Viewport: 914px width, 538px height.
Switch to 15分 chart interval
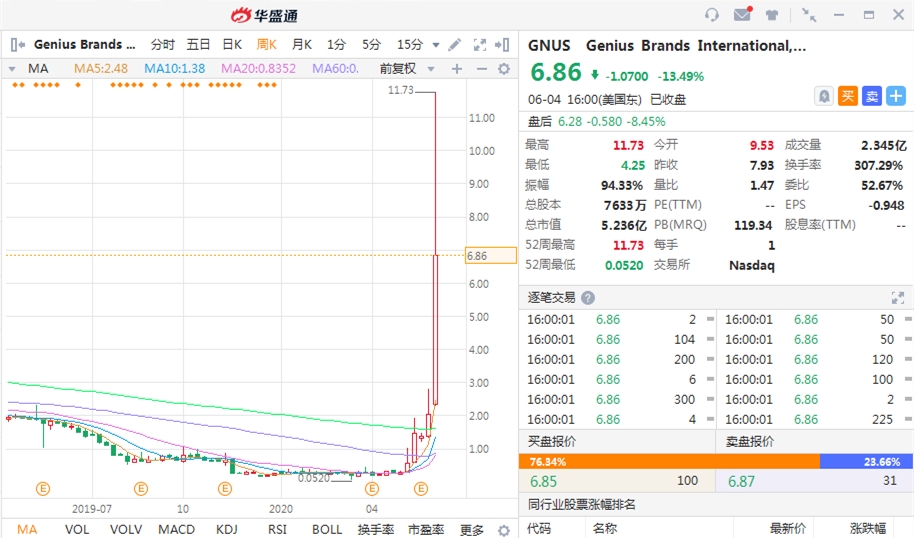(x=410, y=44)
